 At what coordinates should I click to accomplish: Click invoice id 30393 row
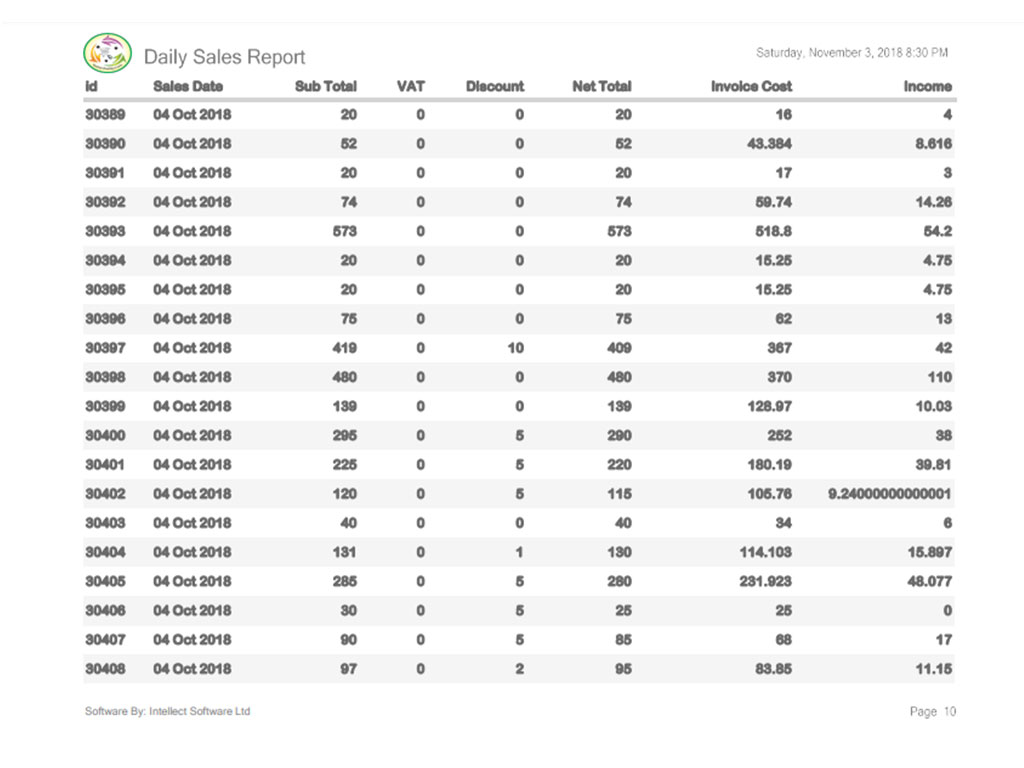point(104,231)
